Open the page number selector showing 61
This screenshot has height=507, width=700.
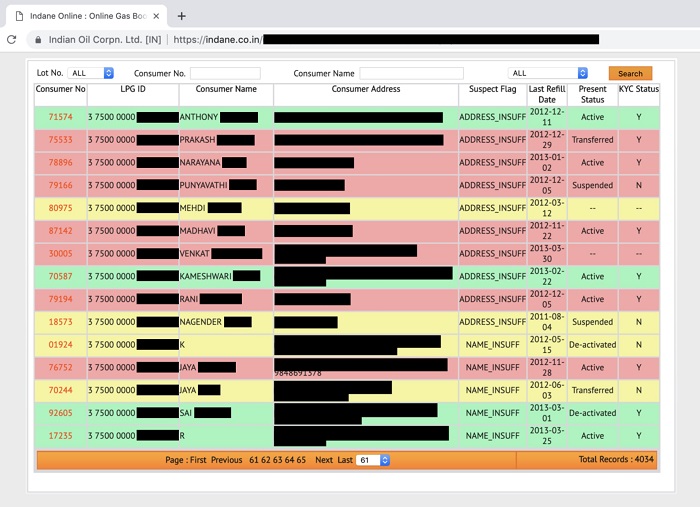coord(373,460)
